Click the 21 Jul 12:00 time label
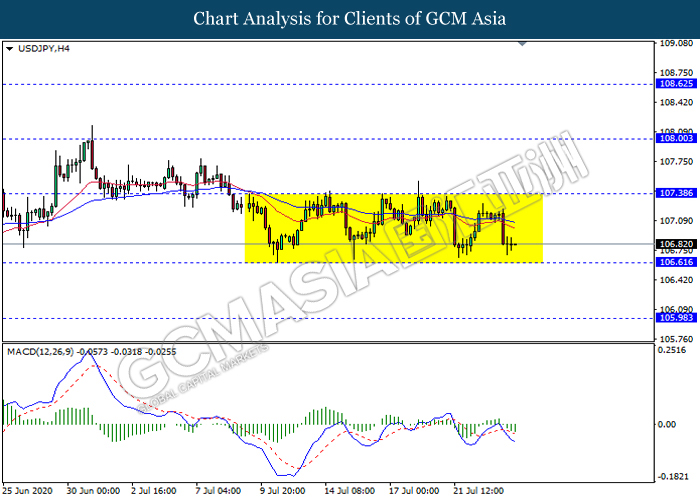The height and width of the screenshot is (500, 700). [x=479, y=491]
